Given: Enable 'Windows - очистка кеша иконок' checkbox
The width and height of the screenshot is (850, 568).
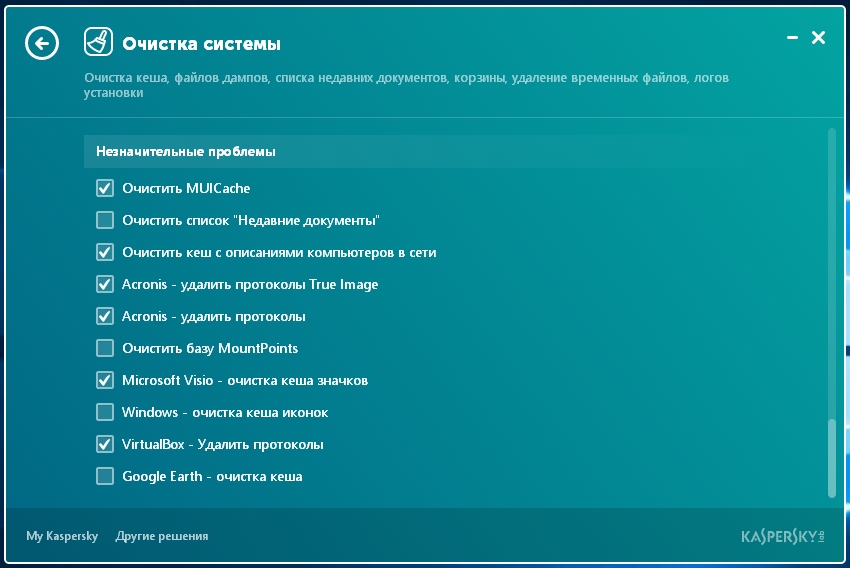Looking at the screenshot, I should pos(105,412).
